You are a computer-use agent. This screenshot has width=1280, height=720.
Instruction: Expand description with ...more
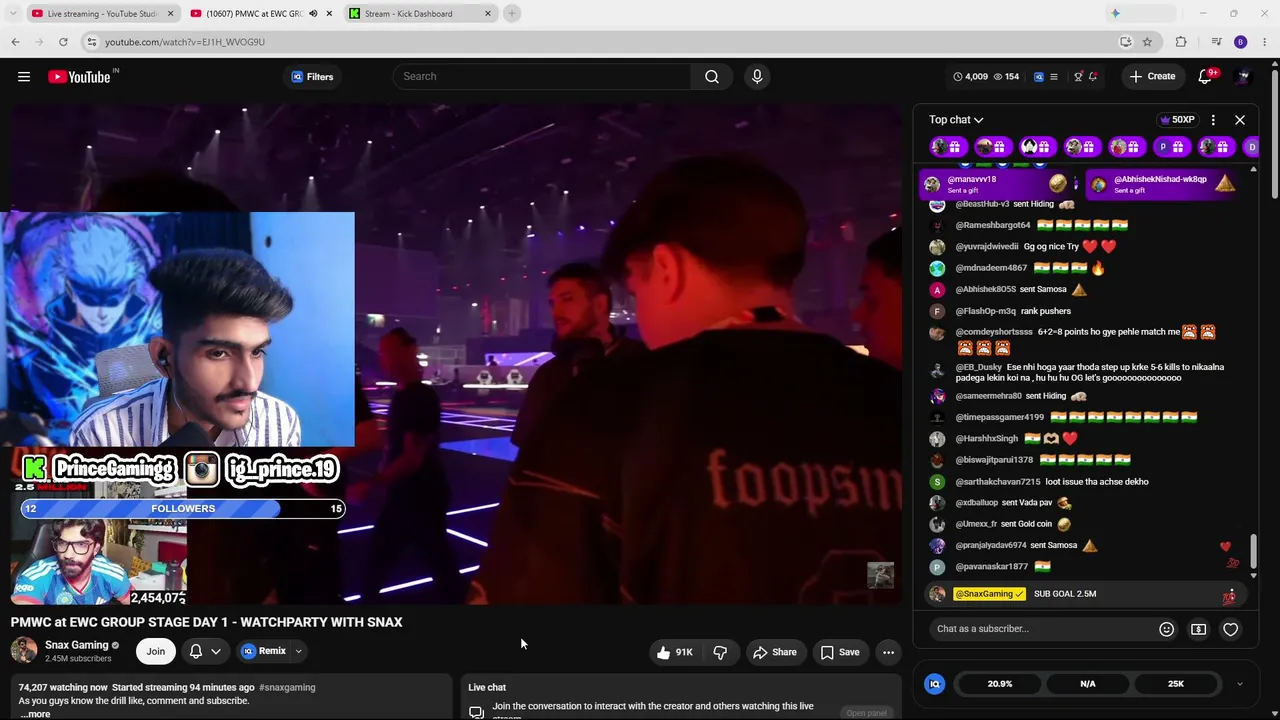pyautogui.click(x=35, y=714)
